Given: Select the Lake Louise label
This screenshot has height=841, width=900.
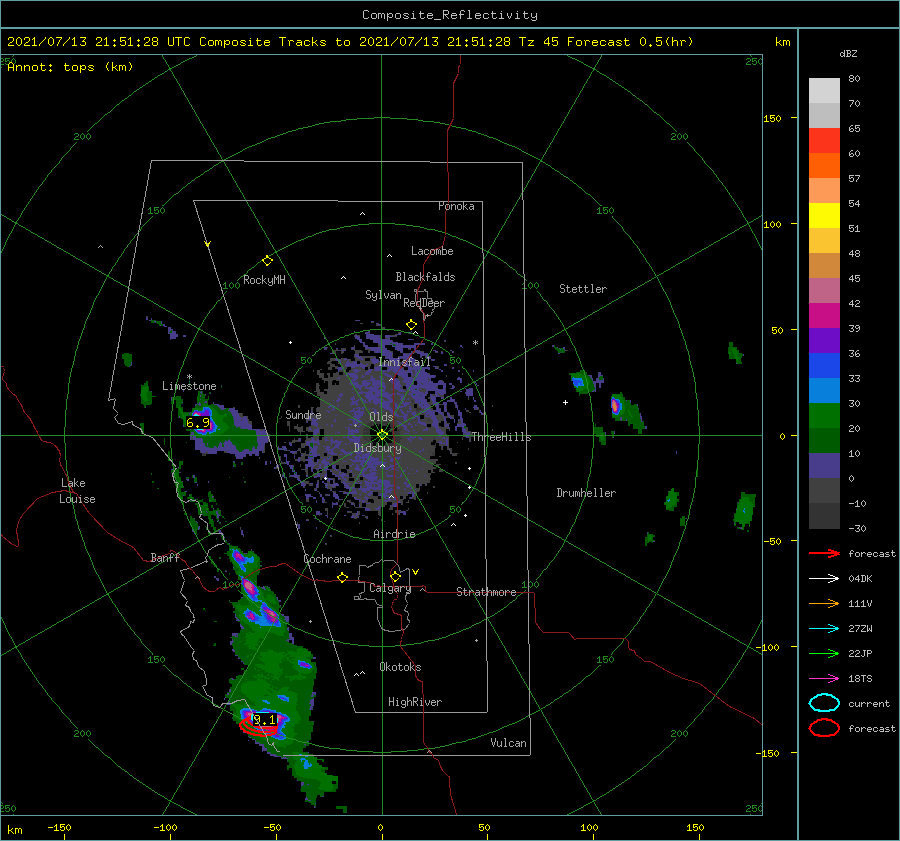Looking at the screenshot, I should point(78,491).
